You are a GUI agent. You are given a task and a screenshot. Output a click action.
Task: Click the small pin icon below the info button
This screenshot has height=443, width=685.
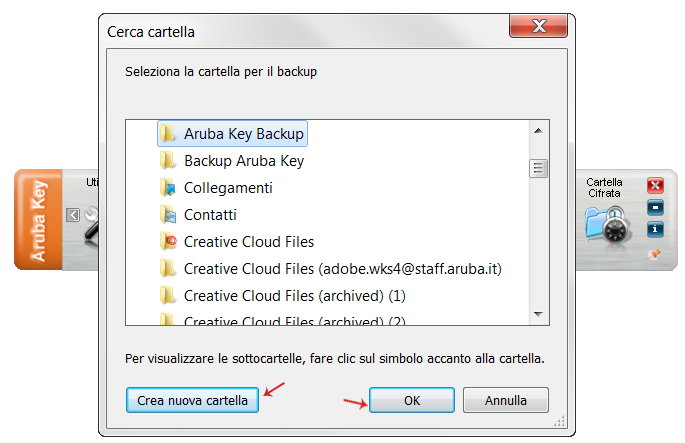coord(654,254)
